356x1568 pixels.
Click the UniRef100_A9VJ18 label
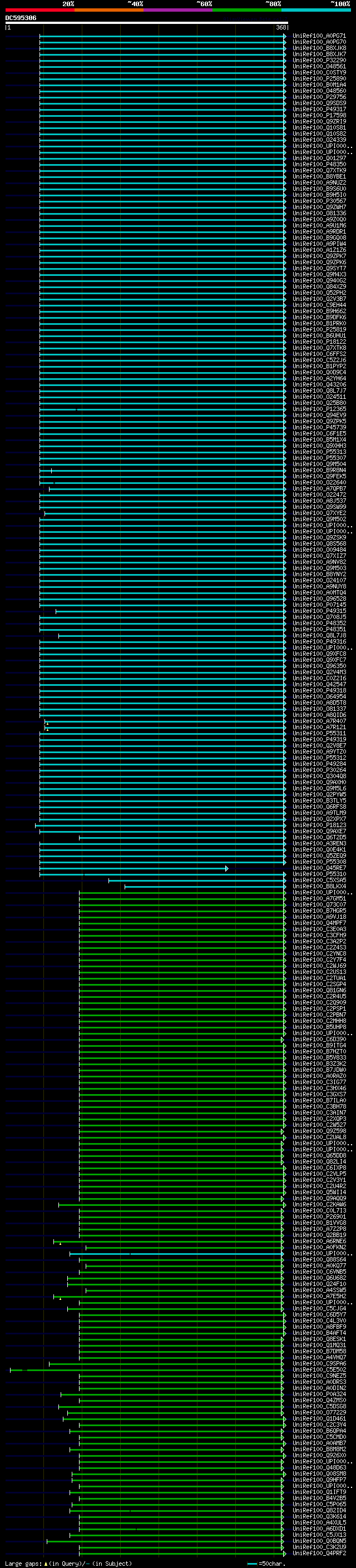(x=319, y=917)
